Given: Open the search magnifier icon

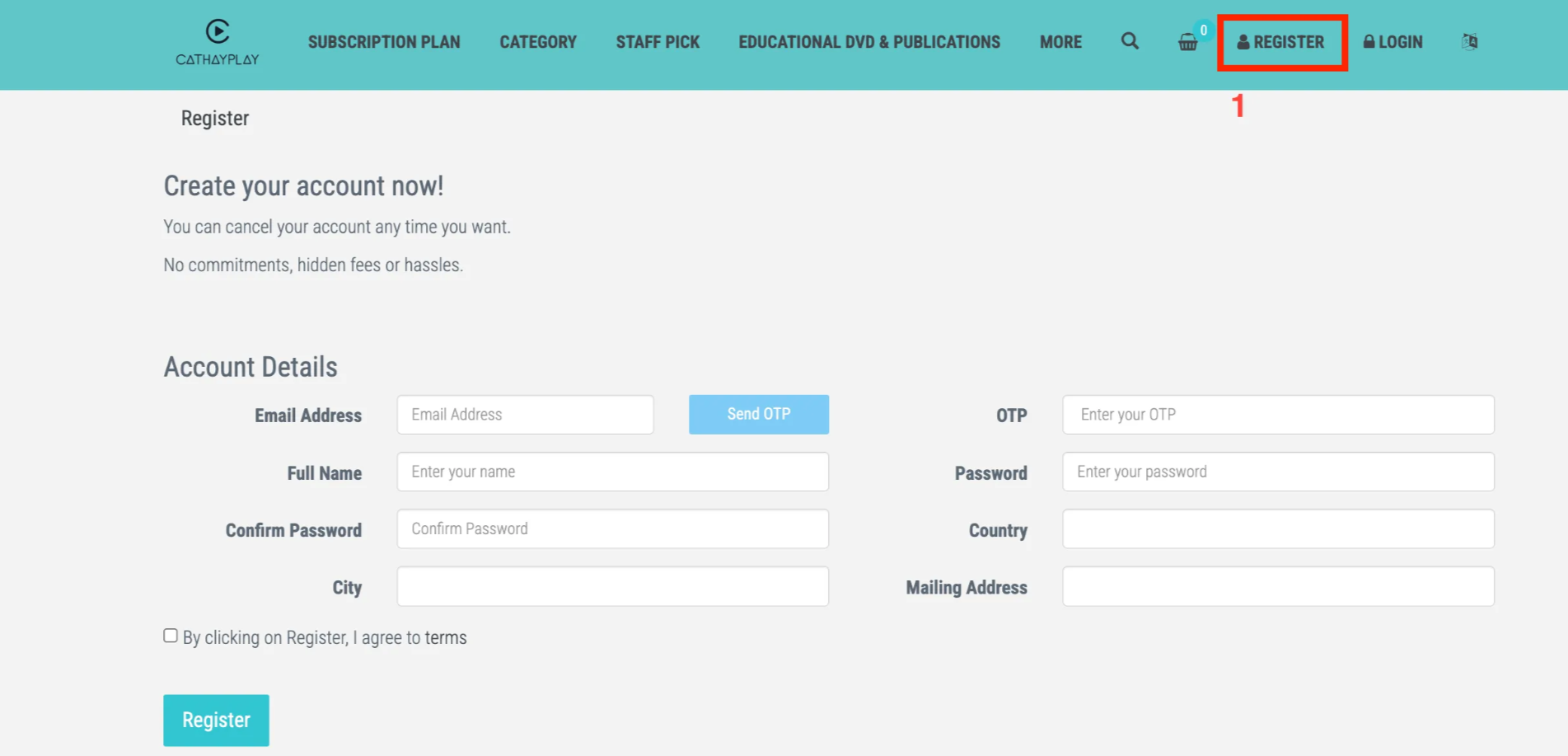Looking at the screenshot, I should coord(1130,41).
